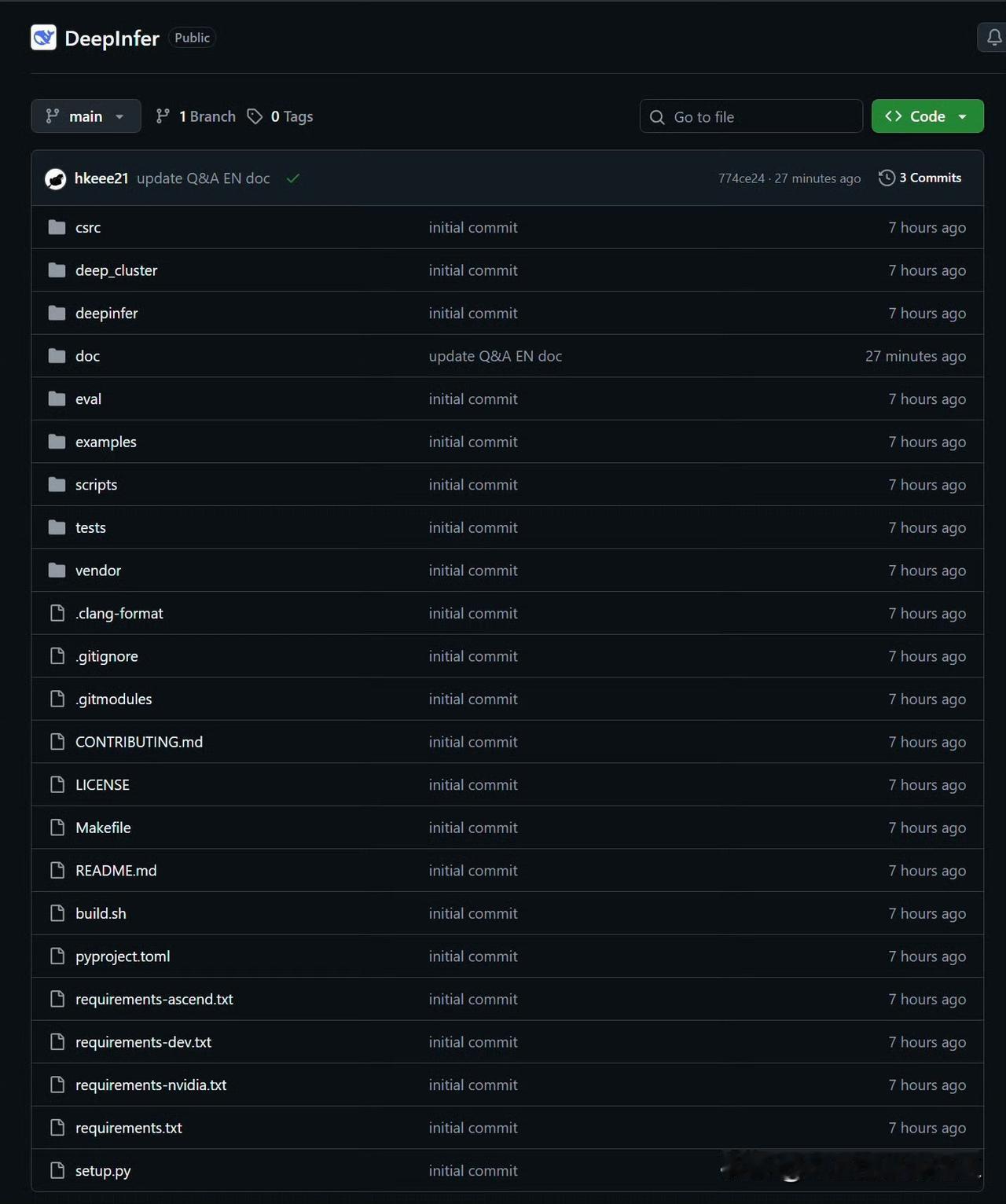Open the .clang-format file

[119, 614]
